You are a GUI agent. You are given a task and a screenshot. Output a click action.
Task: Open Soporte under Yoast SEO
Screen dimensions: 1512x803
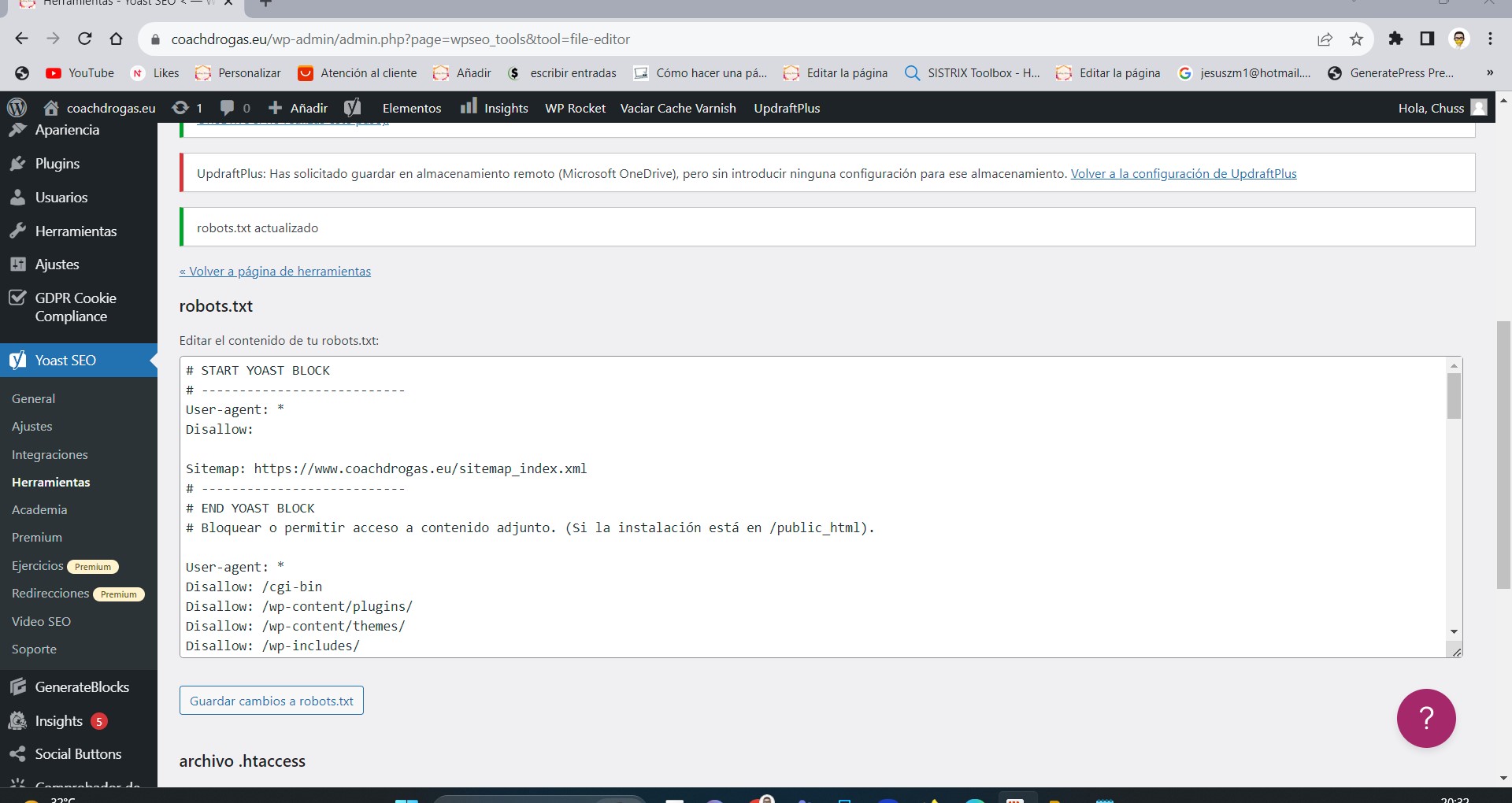(34, 649)
